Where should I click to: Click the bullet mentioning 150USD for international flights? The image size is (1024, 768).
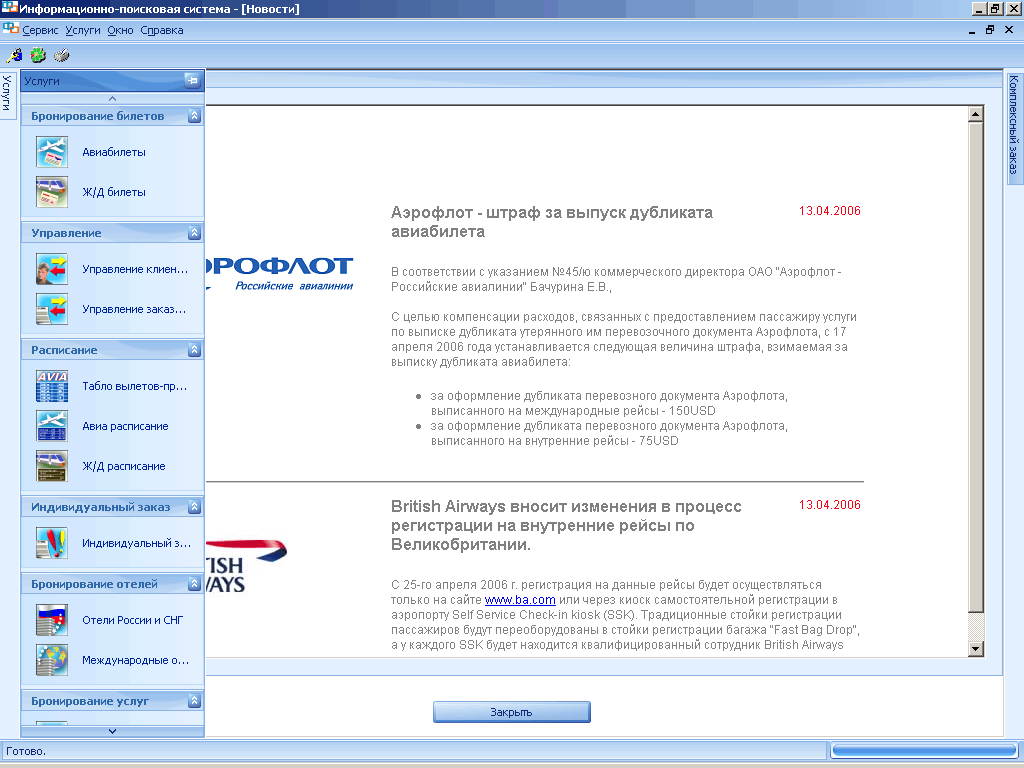pos(609,403)
